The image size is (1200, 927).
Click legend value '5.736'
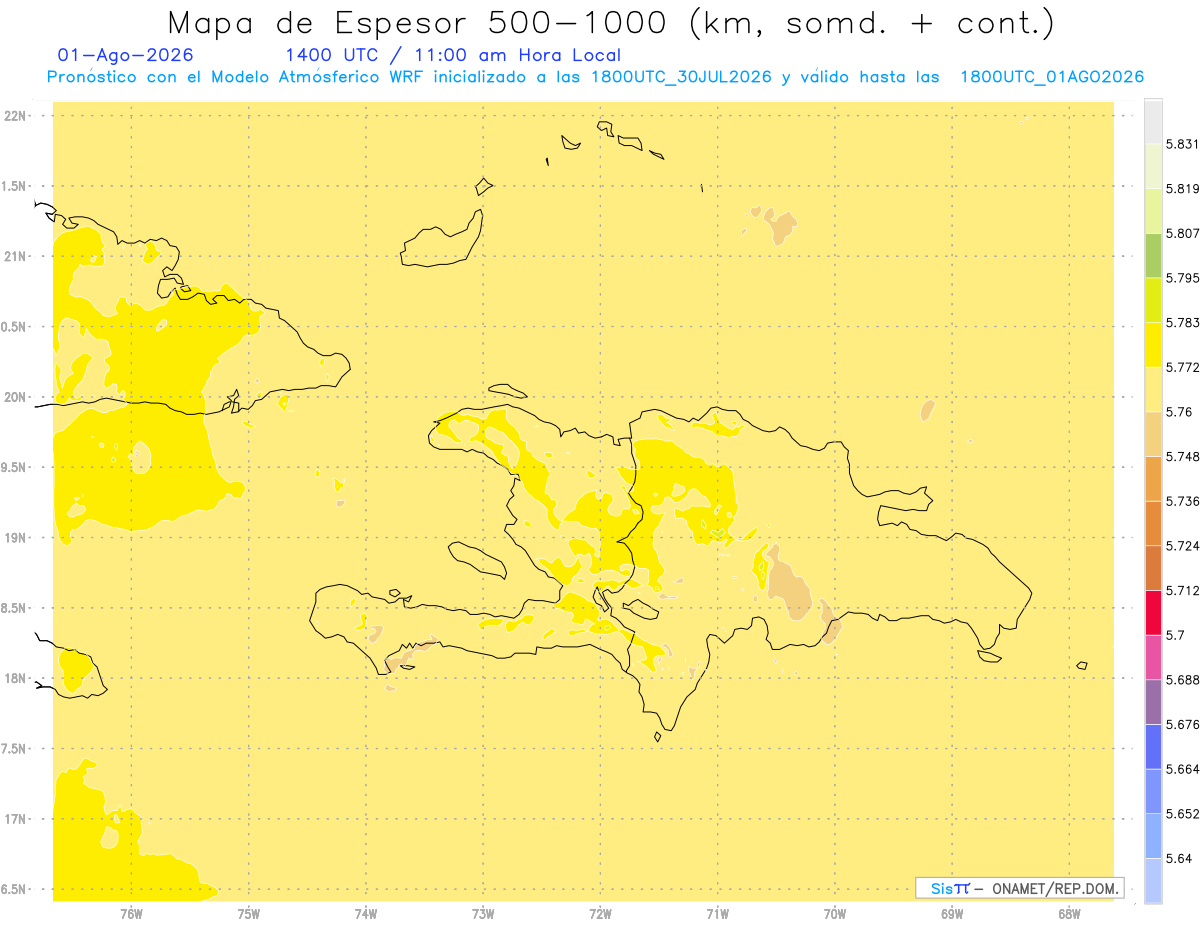1182,501
